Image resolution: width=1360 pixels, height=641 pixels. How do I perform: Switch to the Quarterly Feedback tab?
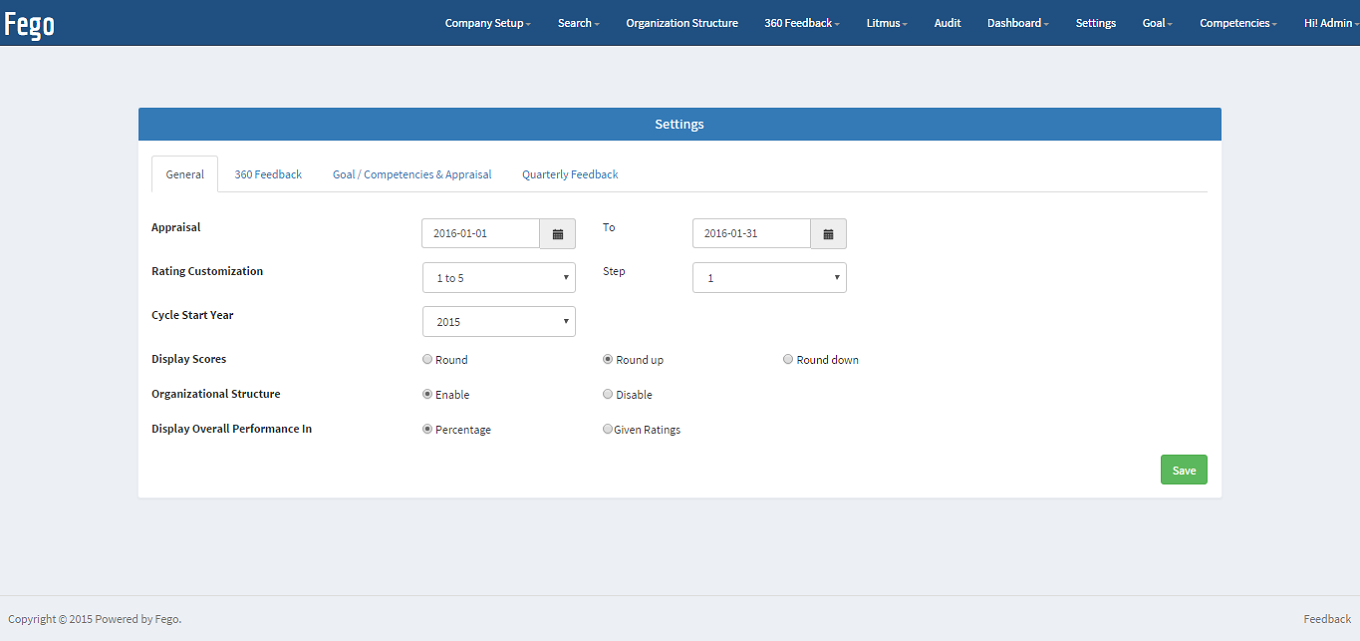tap(570, 175)
